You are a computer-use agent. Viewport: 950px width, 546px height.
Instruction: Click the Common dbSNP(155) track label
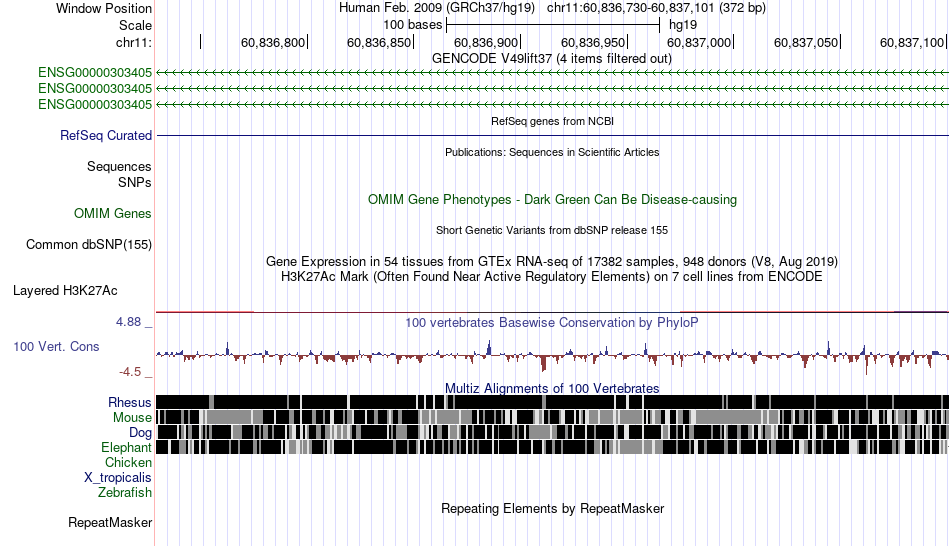click(x=88, y=245)
